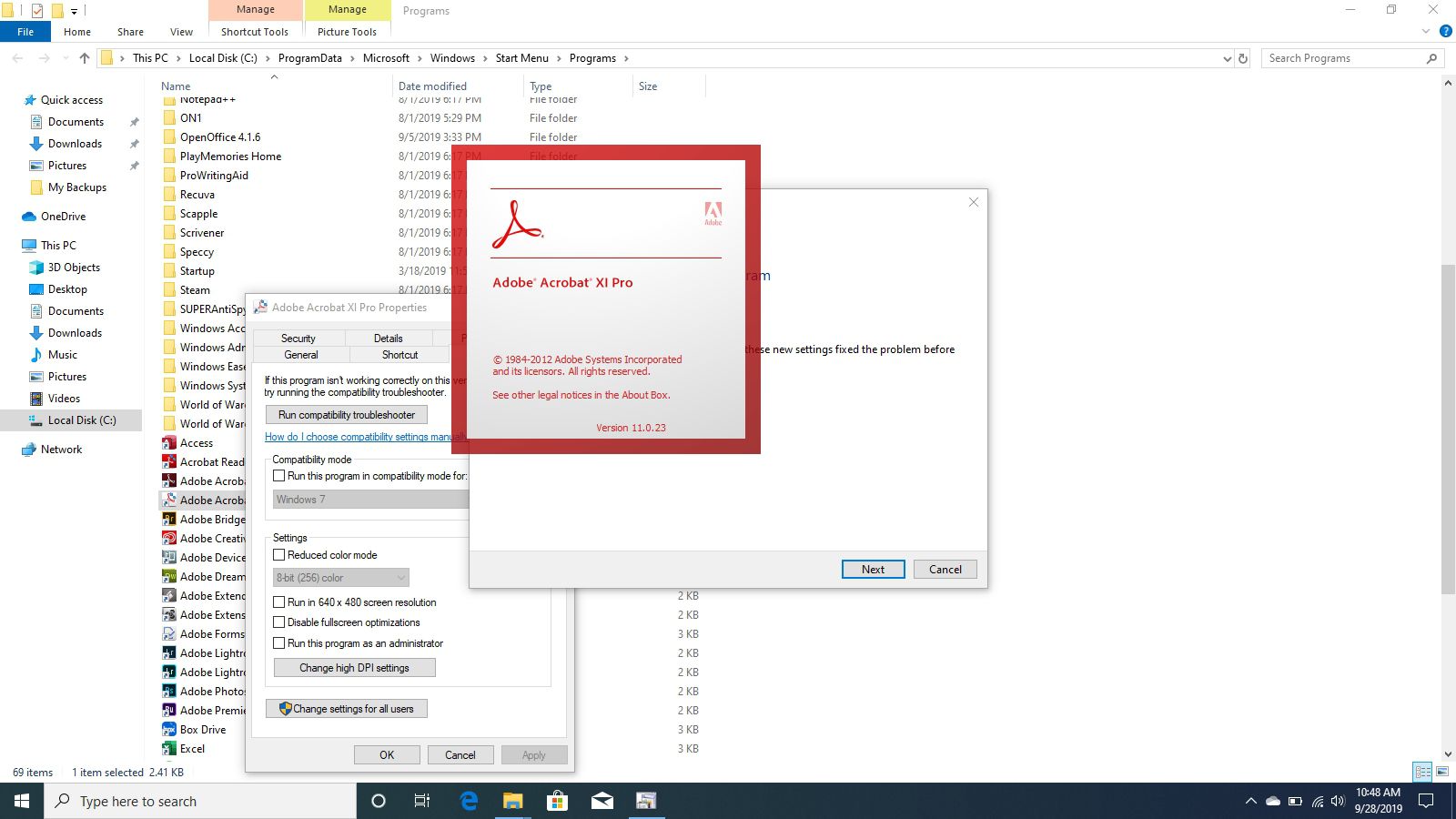
Task: Toggle Reduced color mode checkbox
Action: [x=279, y=555]
